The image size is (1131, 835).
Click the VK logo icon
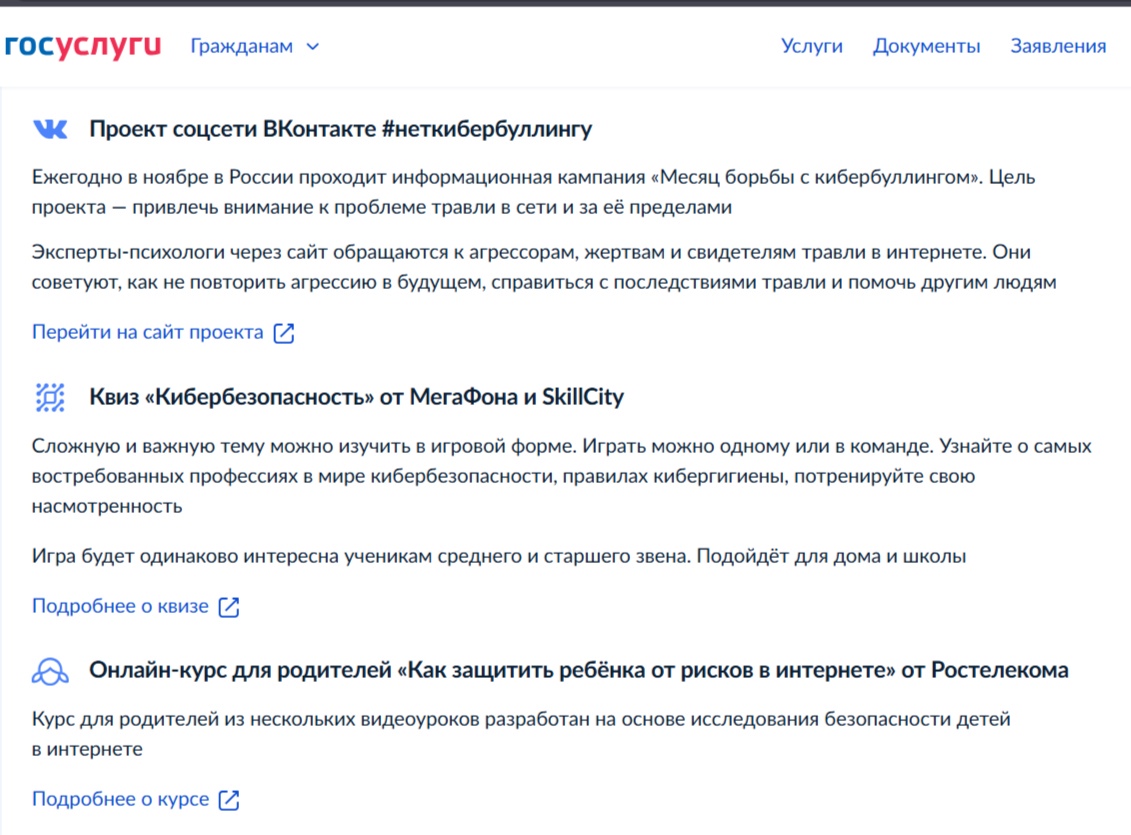point(50,129)
